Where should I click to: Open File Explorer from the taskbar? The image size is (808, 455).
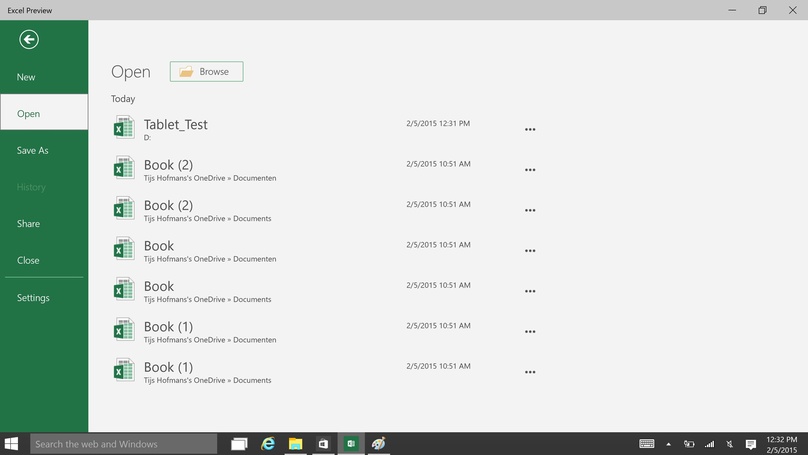click(x=295, y=444)
